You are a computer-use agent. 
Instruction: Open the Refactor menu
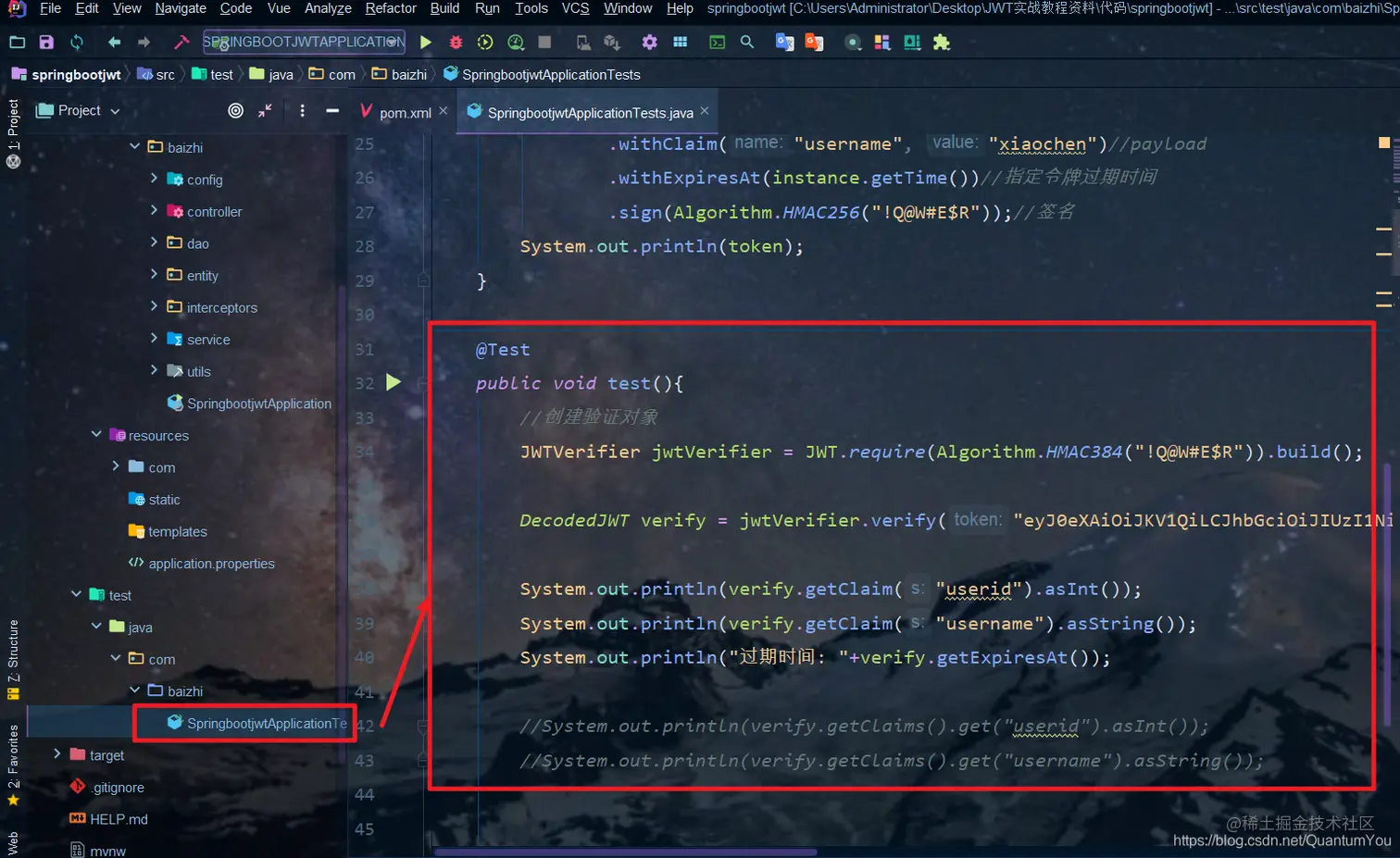pyautogui.click(x=391, y=8)
